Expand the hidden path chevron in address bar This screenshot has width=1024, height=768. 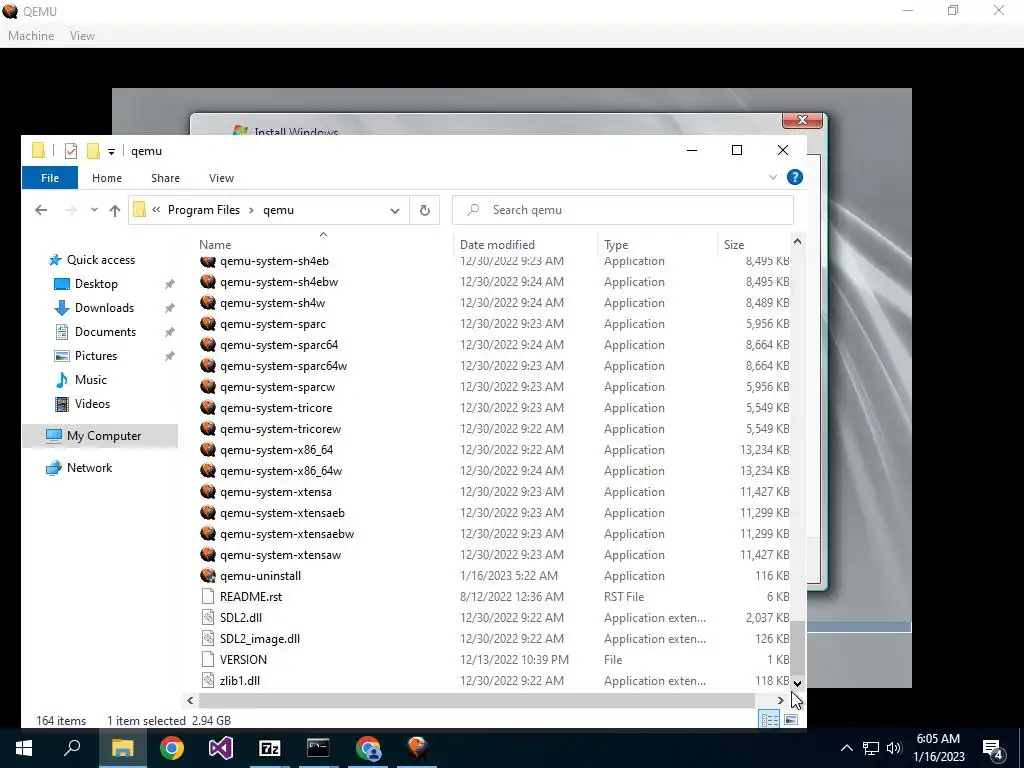point(156,210)
